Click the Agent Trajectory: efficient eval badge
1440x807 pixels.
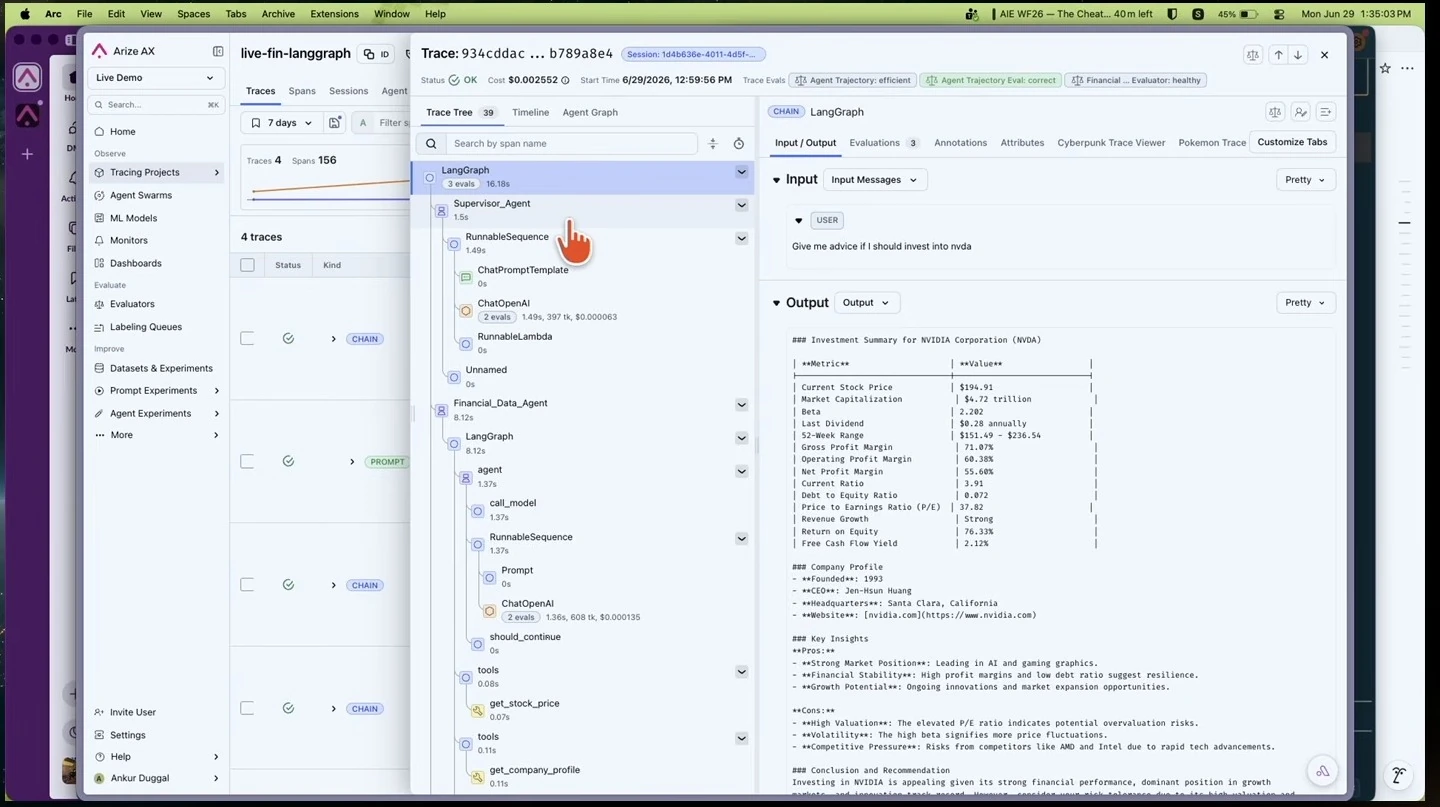coord(851,80)
